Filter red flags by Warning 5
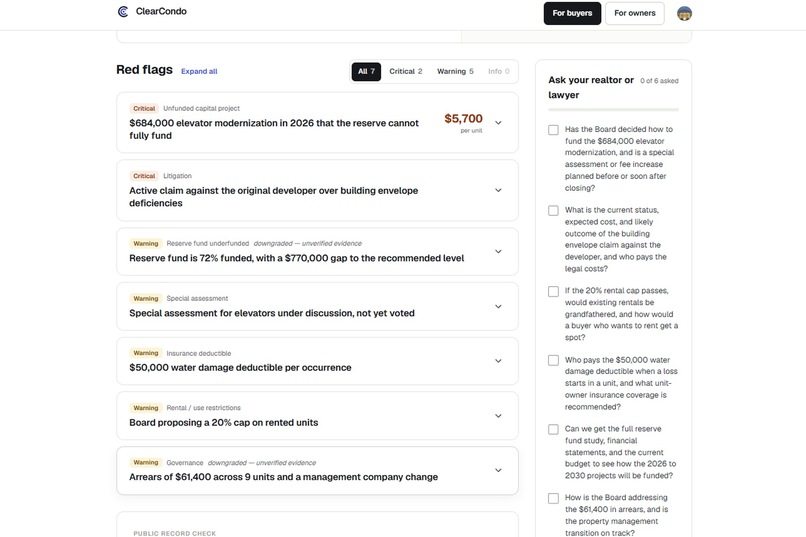The width and height of the screenshot is (806, 537). [455, 71]
